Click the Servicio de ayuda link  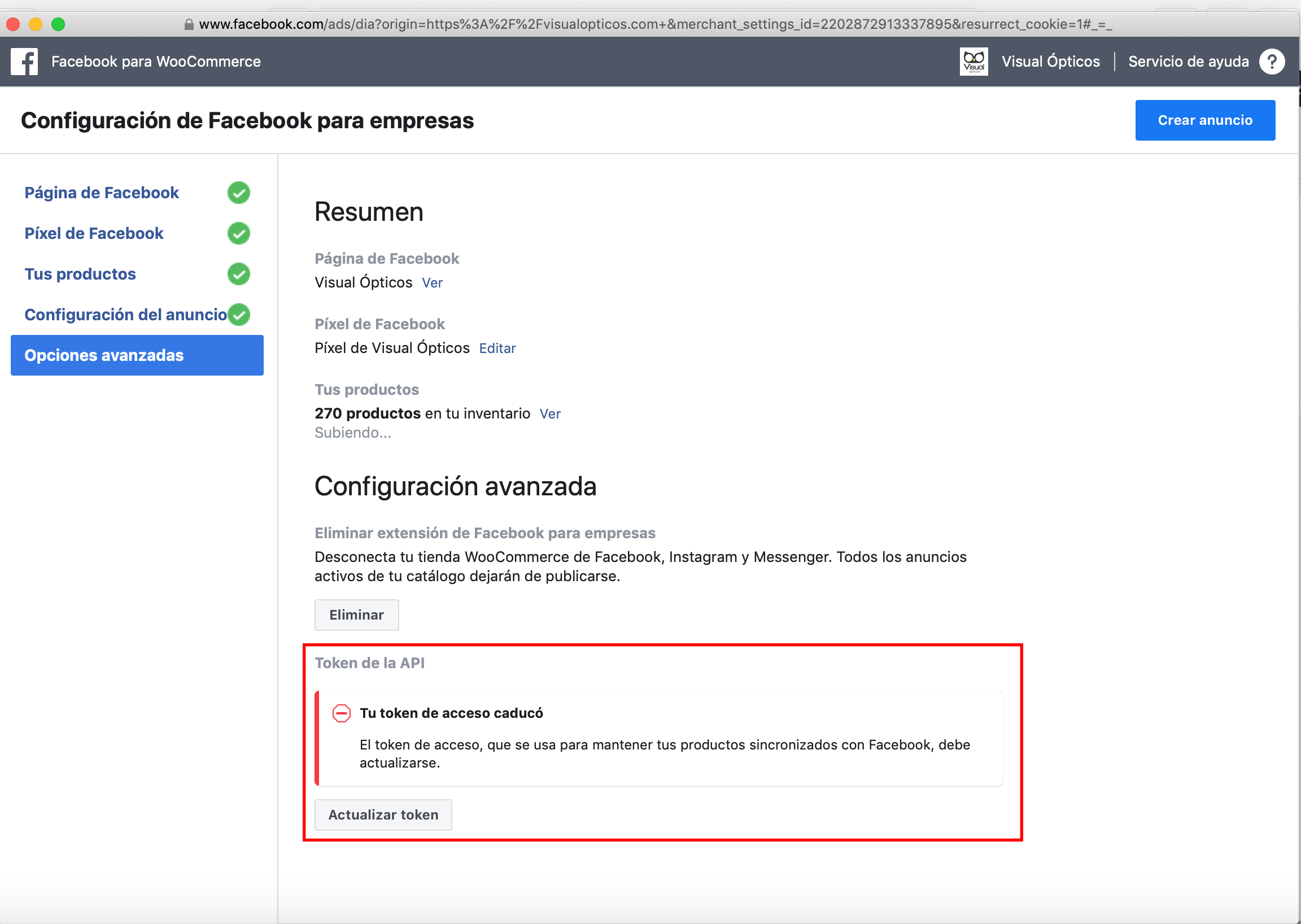pyautogui.click(x=1189, y=62)
